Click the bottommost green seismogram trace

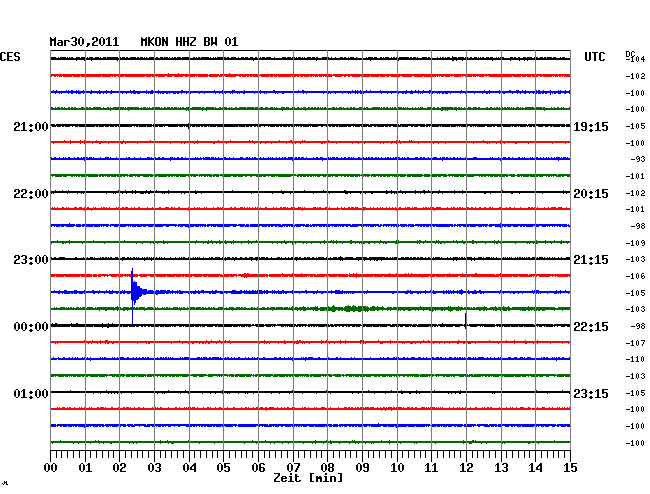click(x=310, y=442)
